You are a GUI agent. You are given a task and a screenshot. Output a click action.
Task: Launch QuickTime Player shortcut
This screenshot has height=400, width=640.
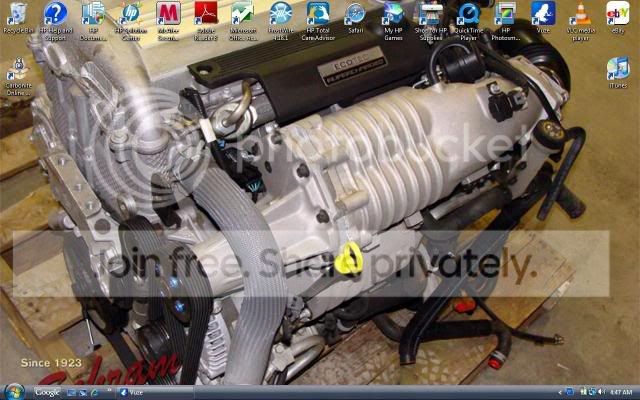(x=468, y=21)
